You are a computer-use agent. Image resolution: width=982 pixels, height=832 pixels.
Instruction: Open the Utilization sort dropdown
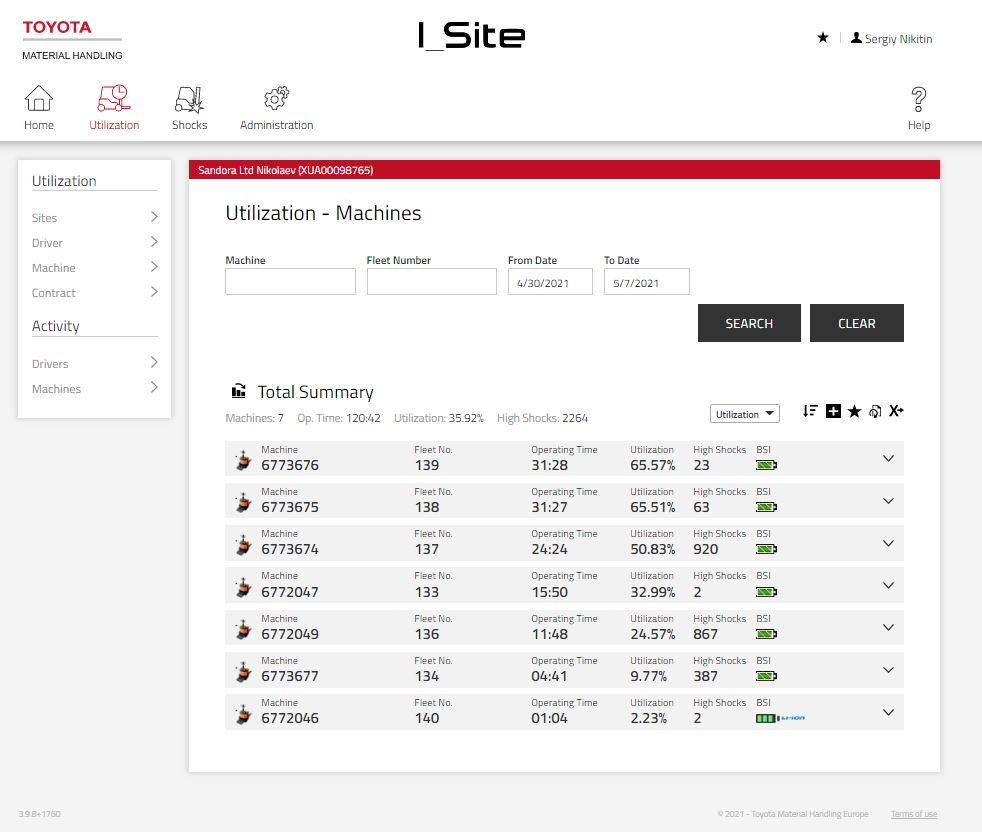745,414
